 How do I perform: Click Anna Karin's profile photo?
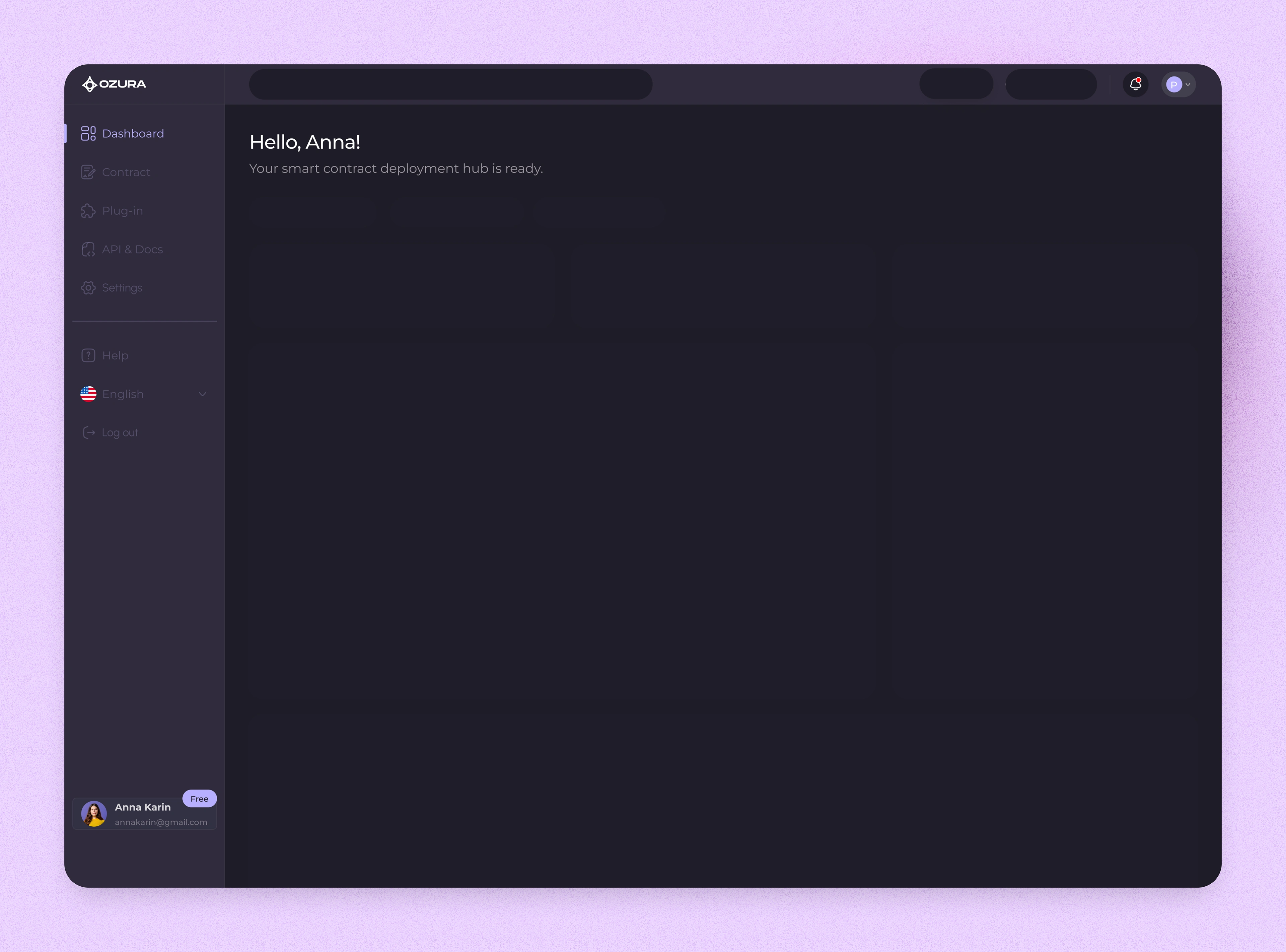94,814
